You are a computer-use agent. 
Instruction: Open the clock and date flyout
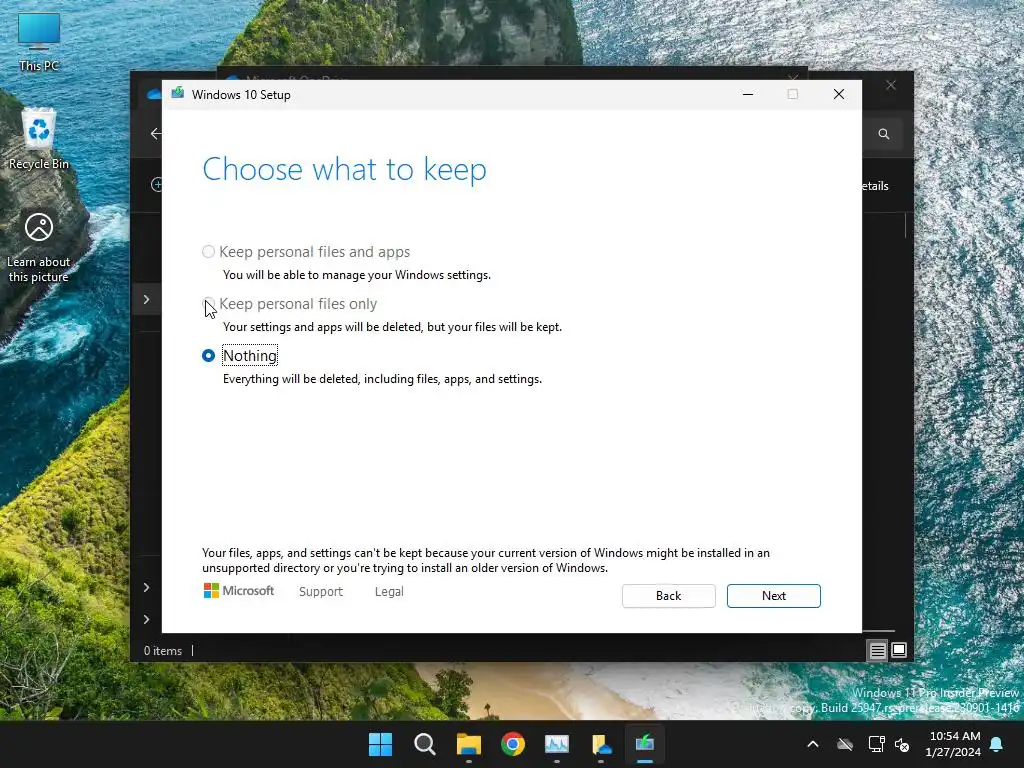pos(953,744)
